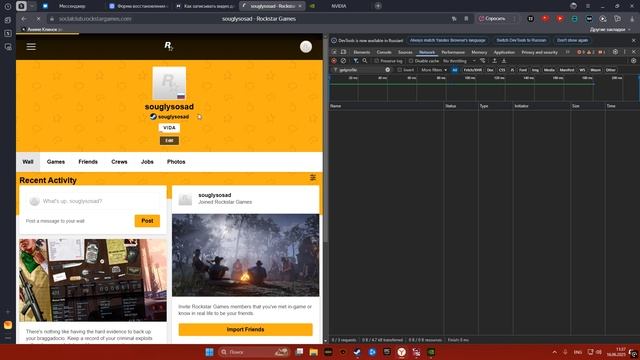Viewport: 640px width, 360px height.
Task: Open Recent Activity filter settings icon
Action: click(x=313, y=178)
